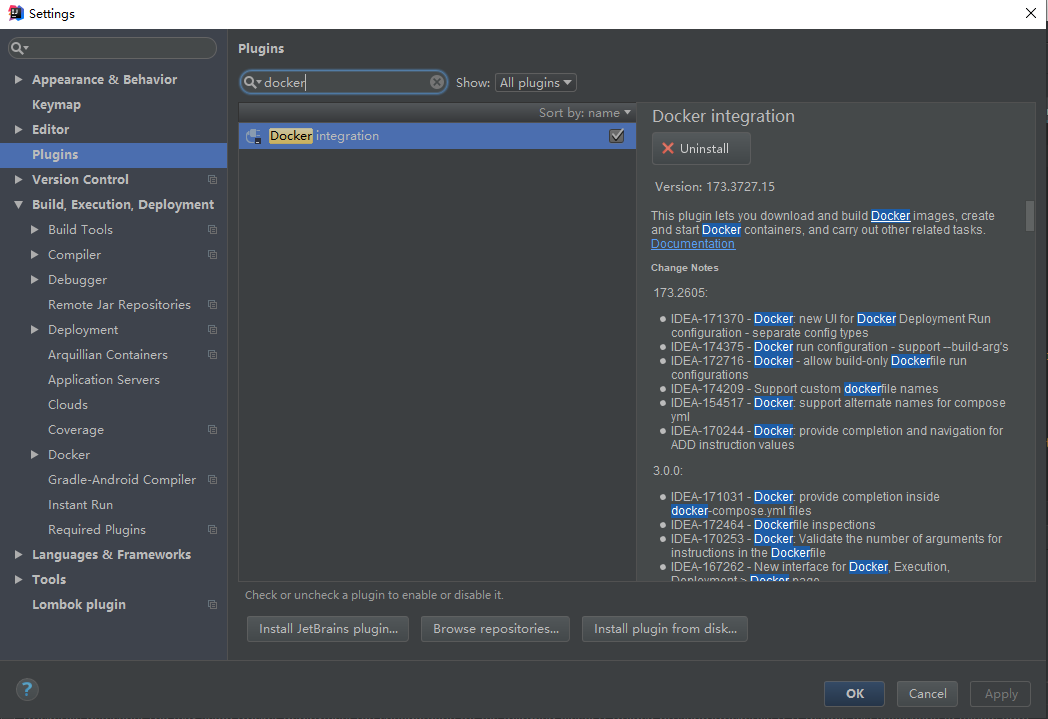1048x719 pixels.
Task: Expand the Appearance & Behavior tree node
Action: pyautogui.click(x=21, y=79)
